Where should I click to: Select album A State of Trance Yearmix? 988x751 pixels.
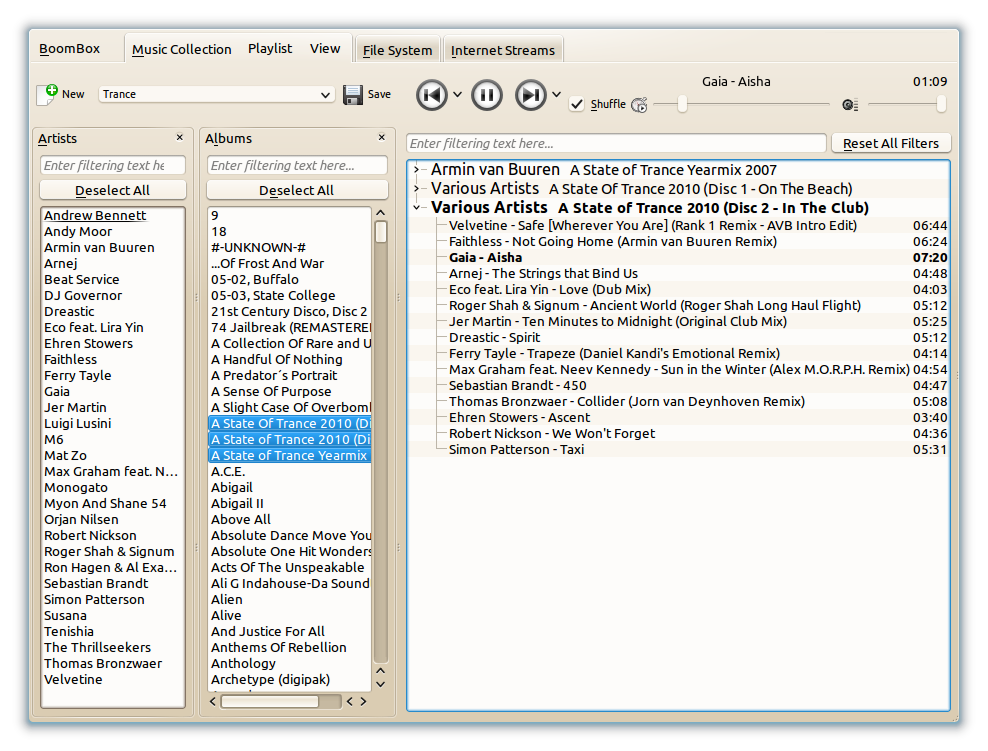(290, 456)
